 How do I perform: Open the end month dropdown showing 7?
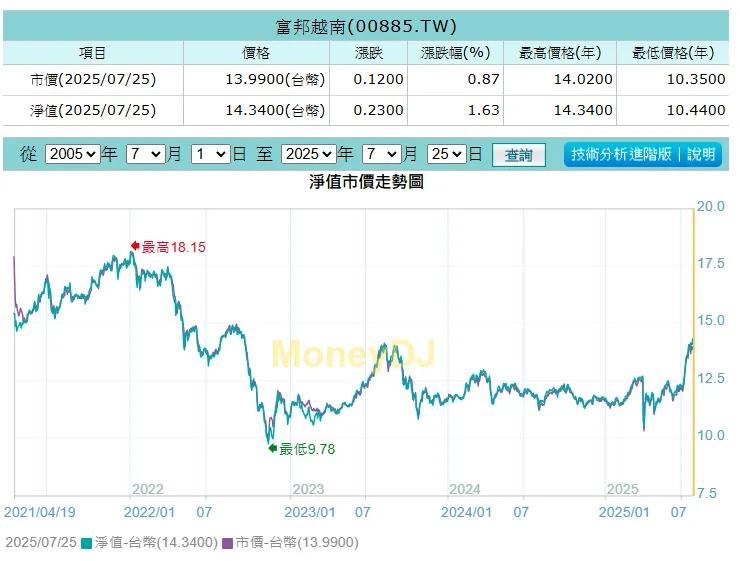pos(382,154)
